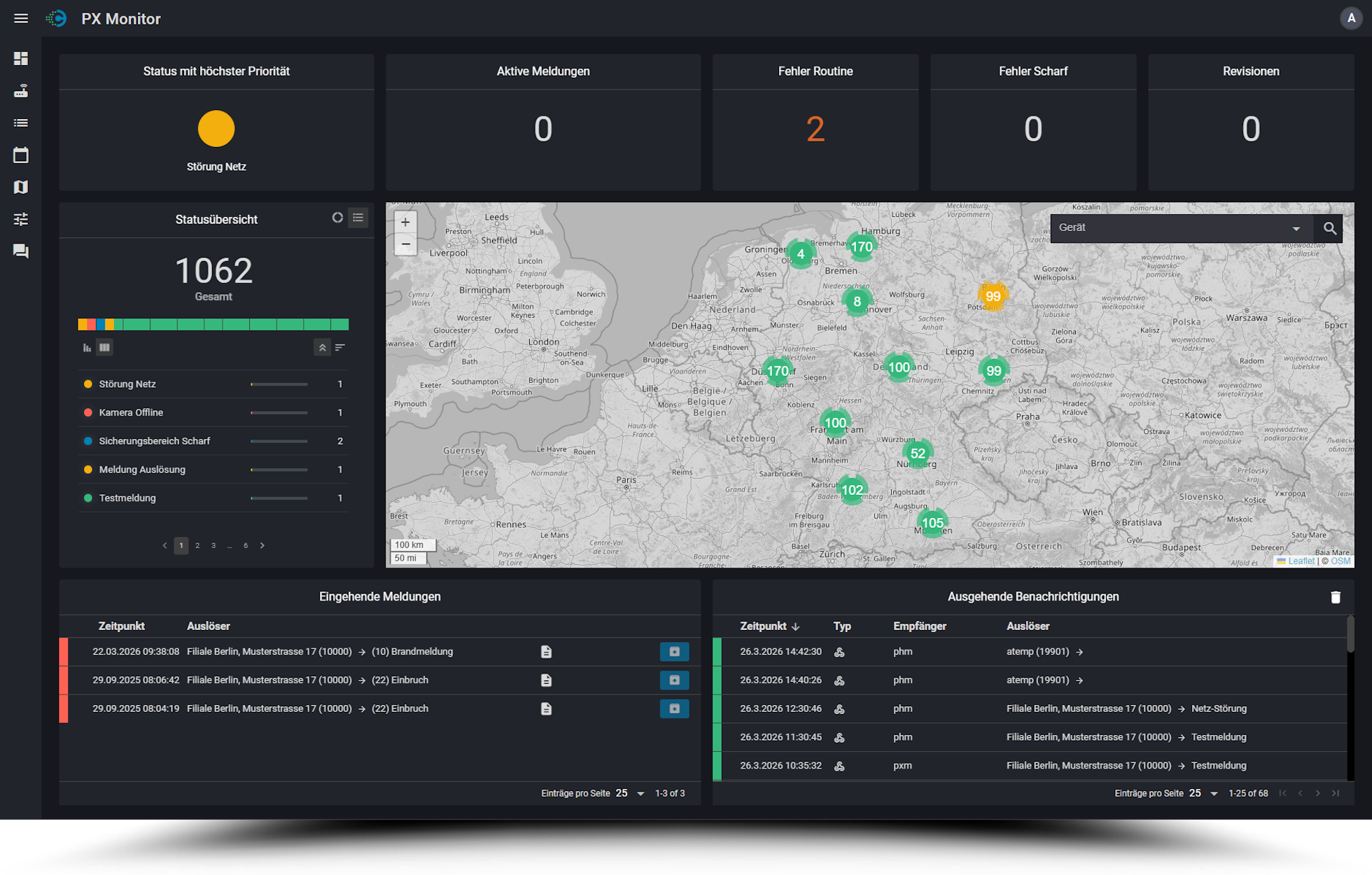Open the chat messages icon in the sidebar
Screen dimensions: 1372x875
pos(21,251)
